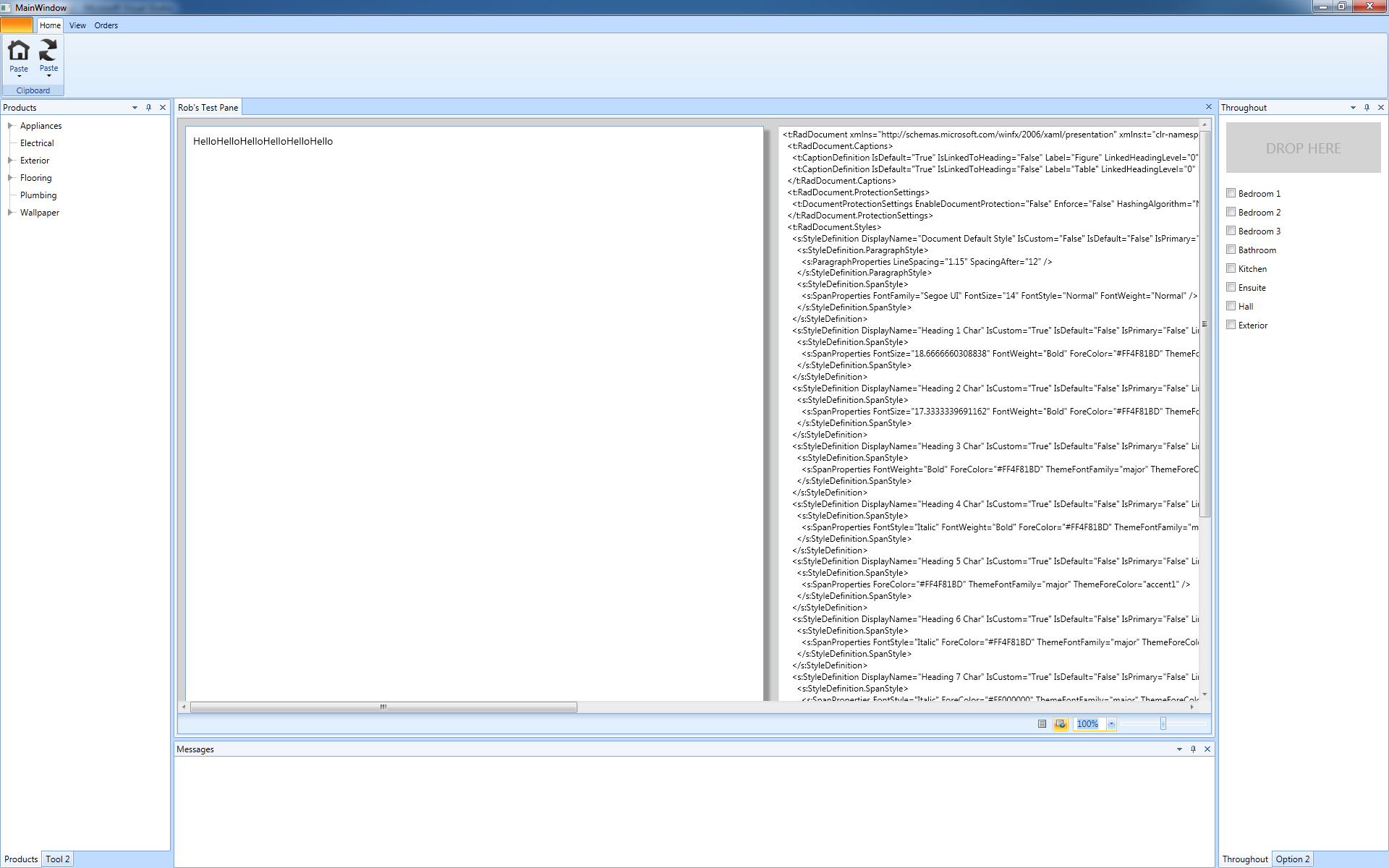Click the curved-arrow Paste icon
Screen dimensions: 1389x868
(48, 51)
